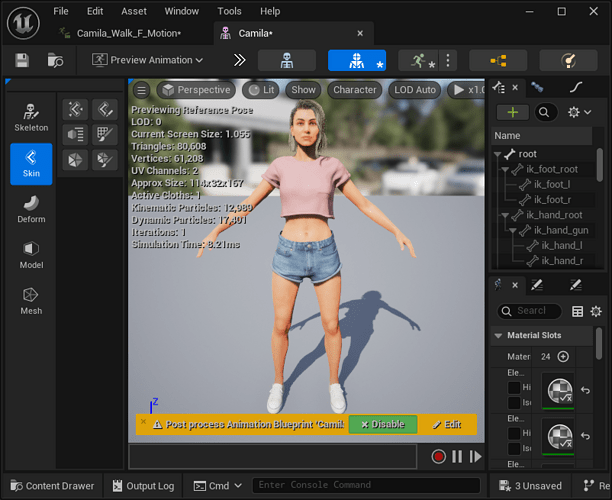Open the Preview Animation dropdown

coord(147,60)
